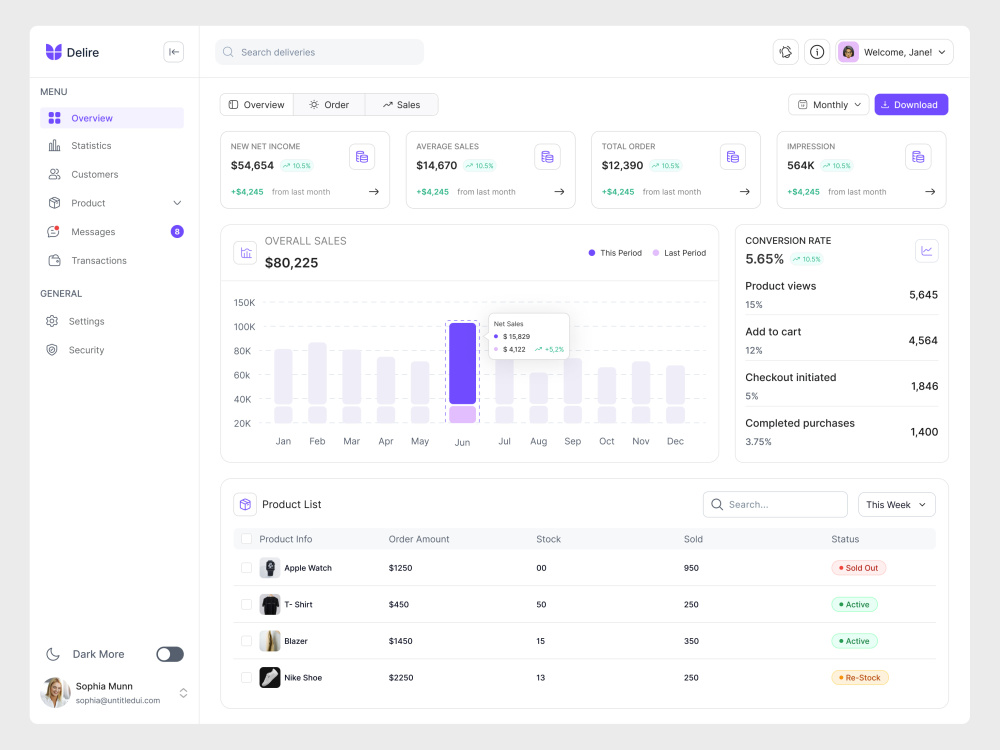
Task: Click the Transactions wallet icon
Action: pos(55,260)
